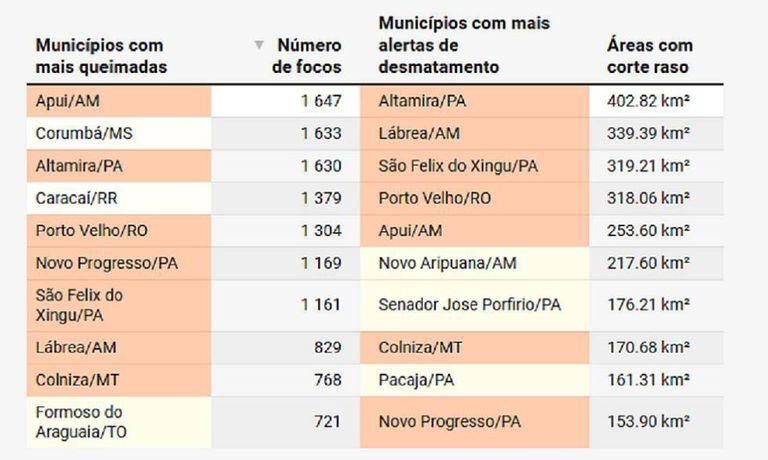The height and width of the screenshot is (460, 768).
Task: Click the Lábrea/AM cell in desmatamento column
Action: tap(419, 133)
